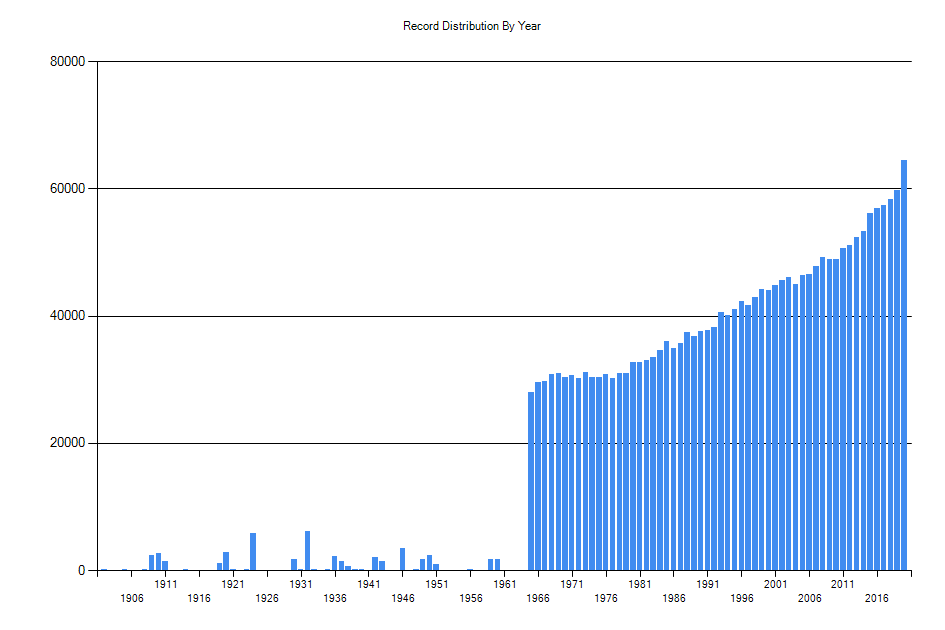This screenshot has width=945, height=630.
Task: Select the 2011 x-axis label
Action: [843, 584]
